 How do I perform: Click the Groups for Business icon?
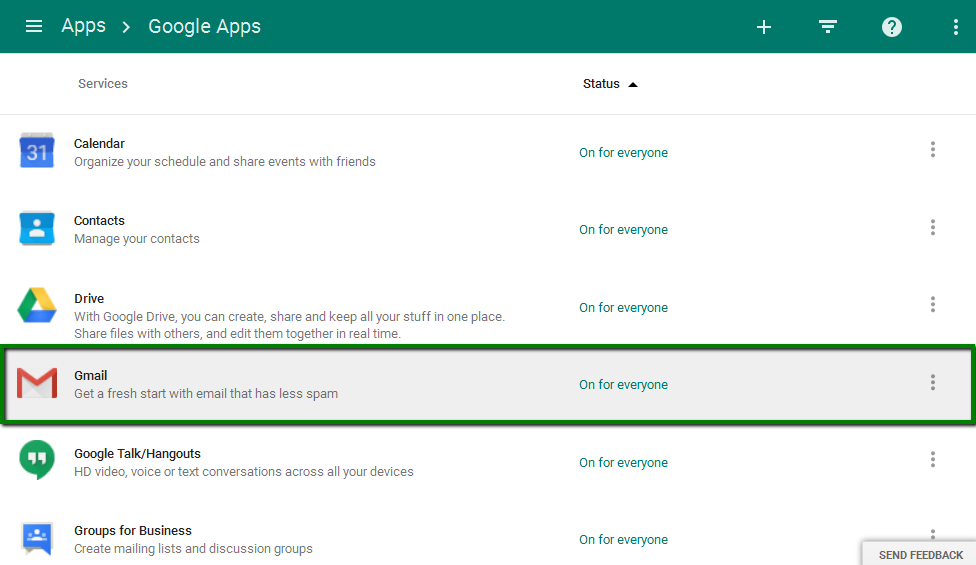point(37,538)
